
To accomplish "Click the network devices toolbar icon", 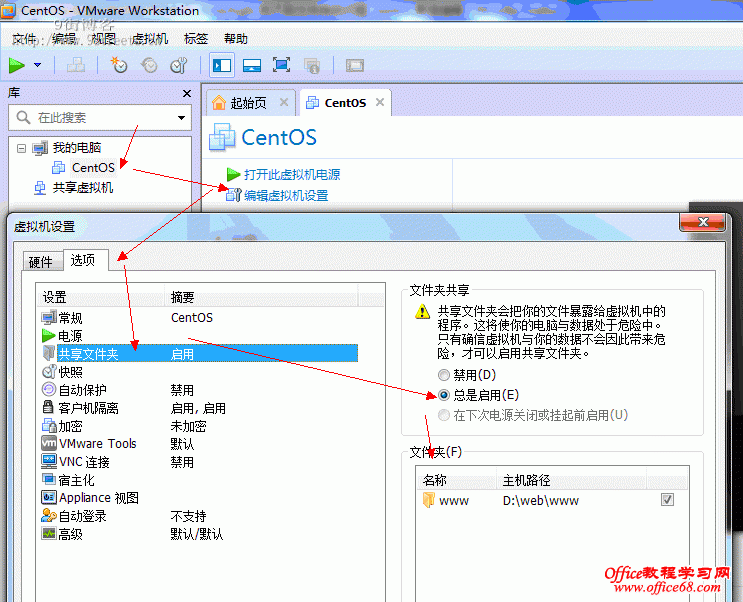I will (x=76, y=65).
